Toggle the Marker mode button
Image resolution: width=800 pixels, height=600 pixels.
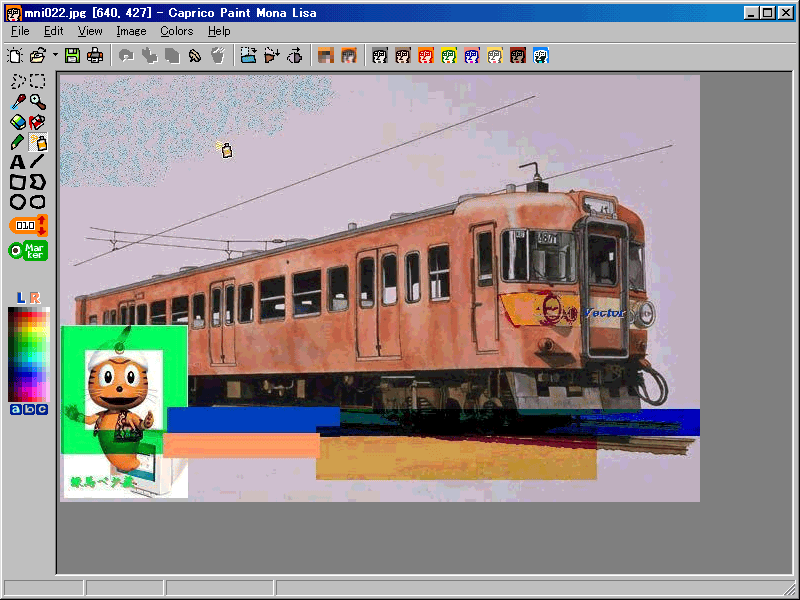[28, 250]
